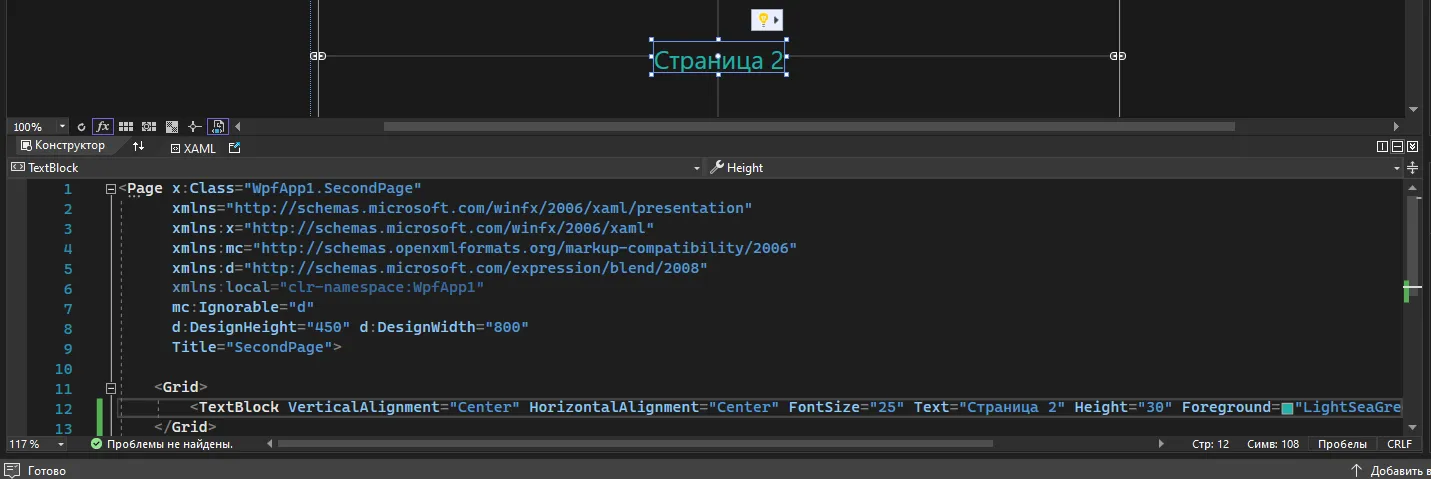Toggle snapping to snaplines crosshair icon
1431x479 pixels.
point(194,127)
